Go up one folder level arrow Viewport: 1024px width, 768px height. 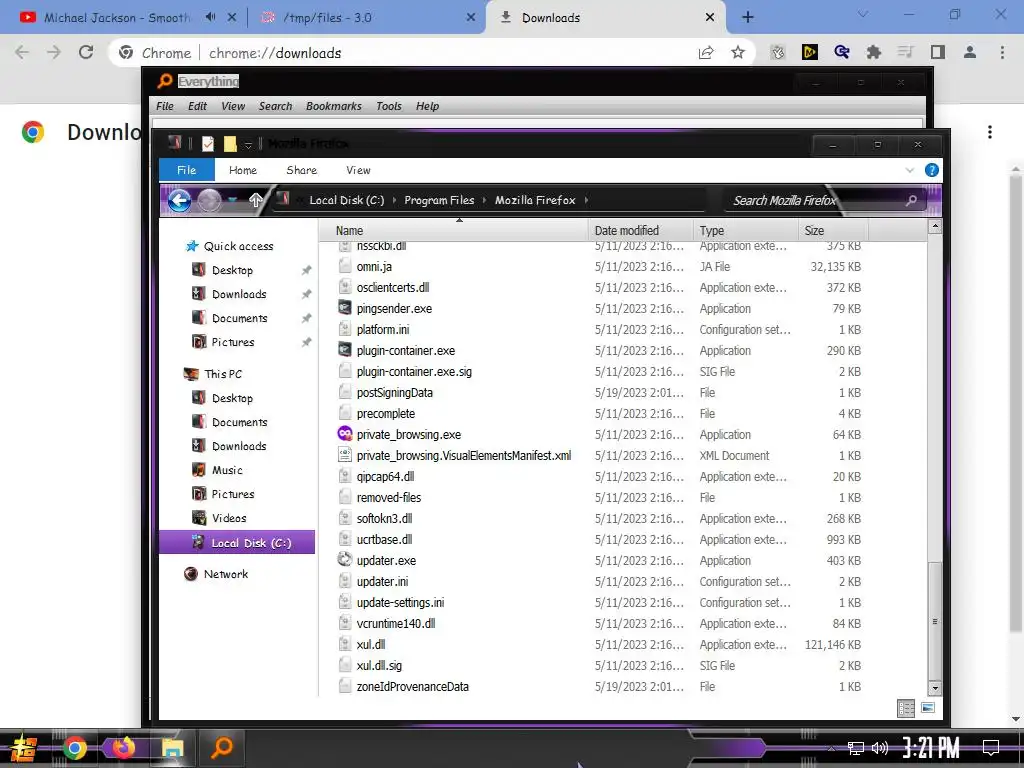255,200
